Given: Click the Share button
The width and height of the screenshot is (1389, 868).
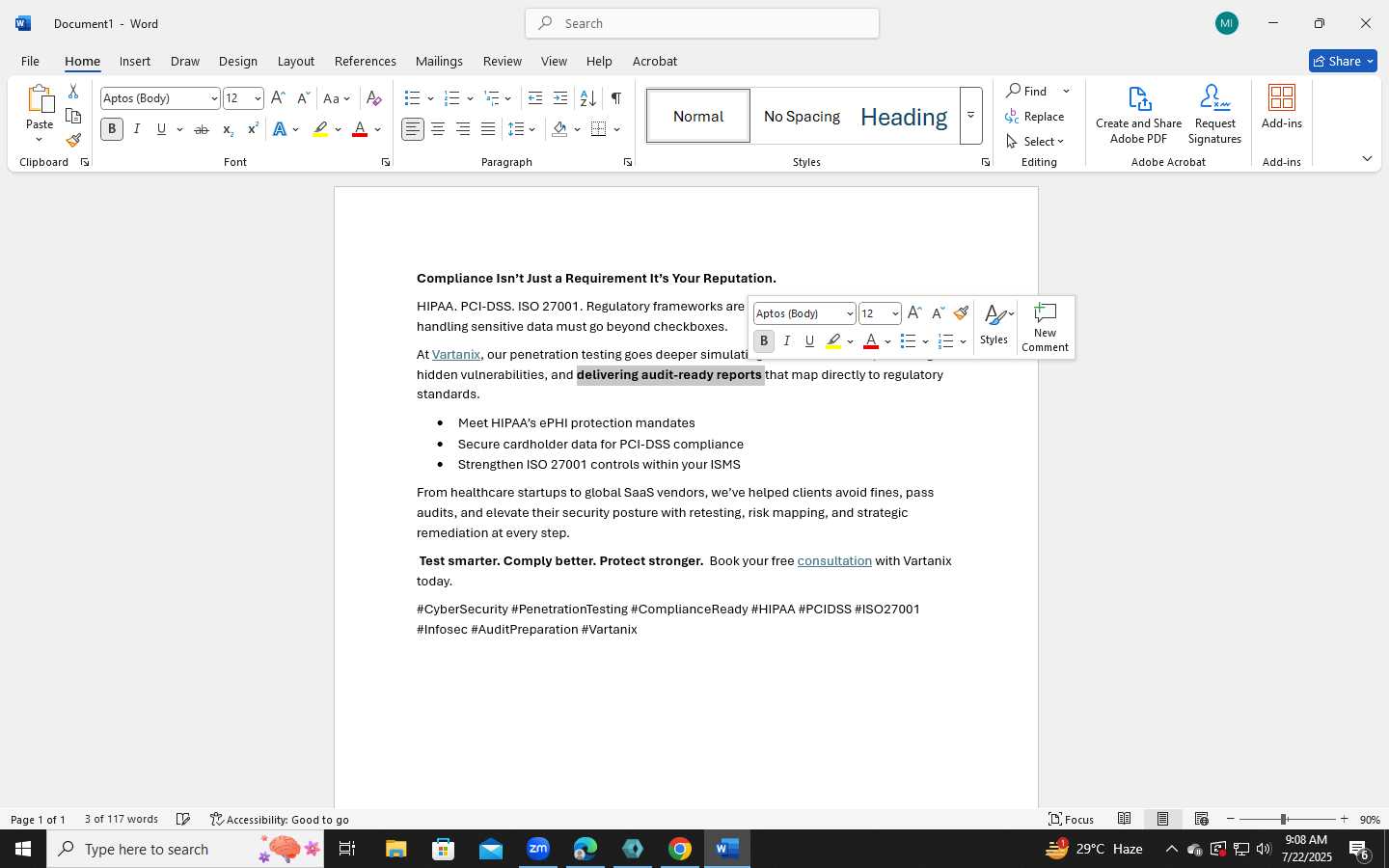Looking at the screenshot, I should [x=1343, y=61].
